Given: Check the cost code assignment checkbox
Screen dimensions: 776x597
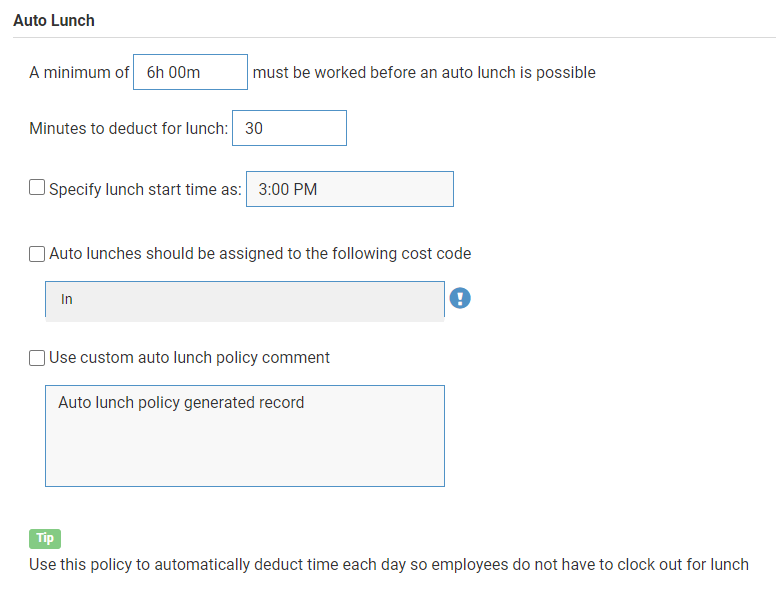Looking at the screenshot, I should point(37,254).
